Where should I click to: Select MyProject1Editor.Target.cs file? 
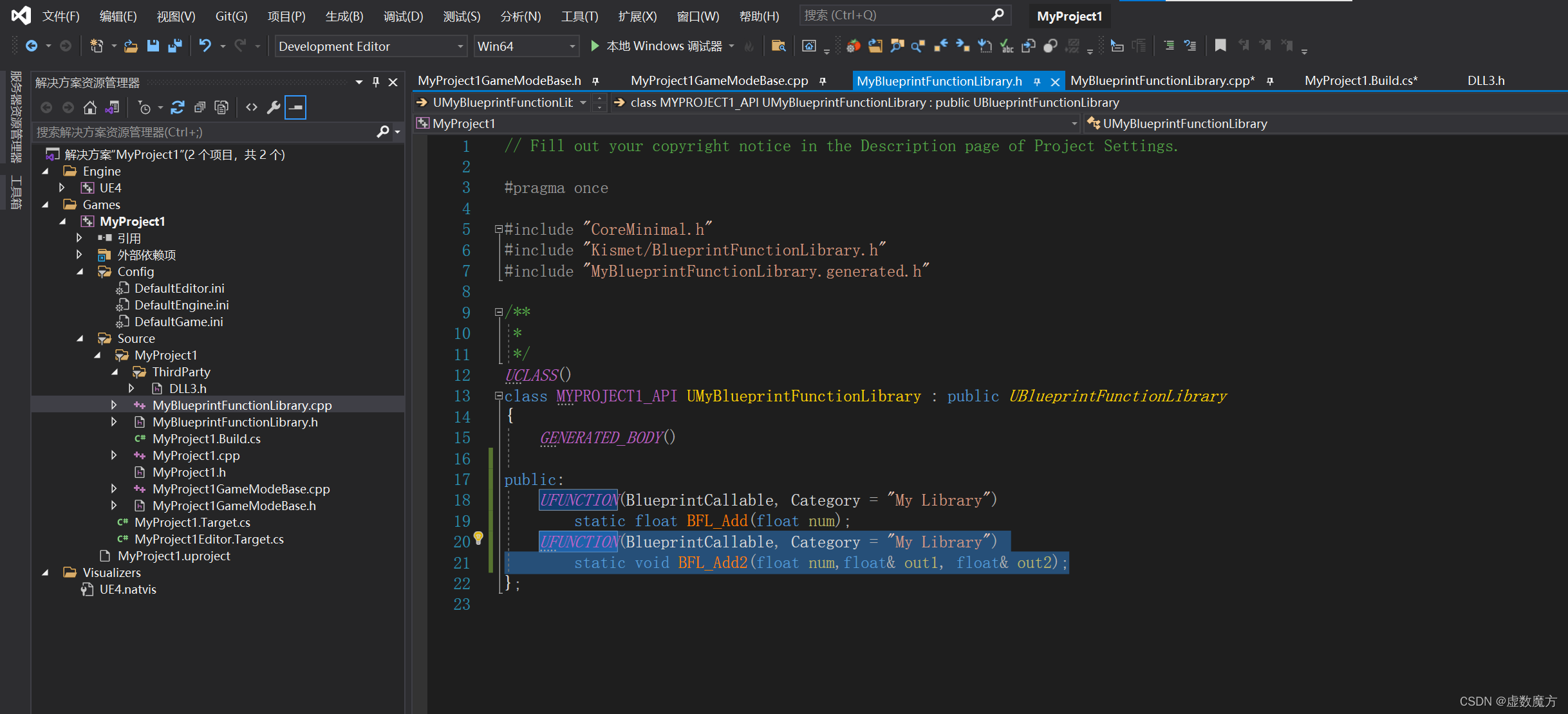[209, 539]
